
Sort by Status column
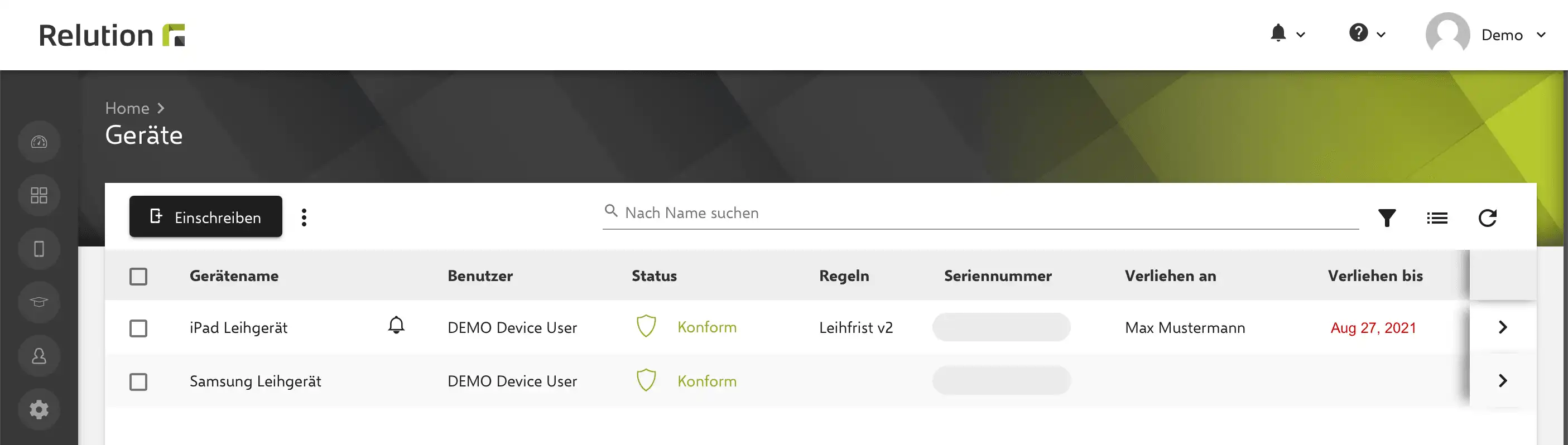tap(654, 276)
